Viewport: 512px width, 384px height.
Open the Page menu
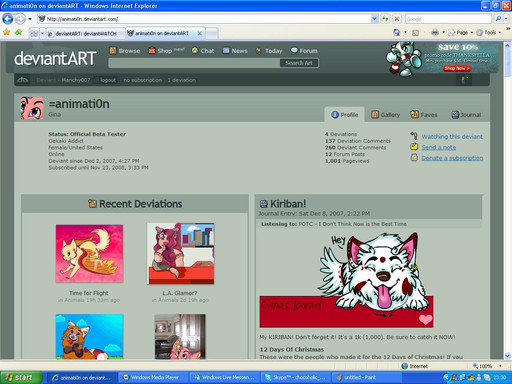461,32
